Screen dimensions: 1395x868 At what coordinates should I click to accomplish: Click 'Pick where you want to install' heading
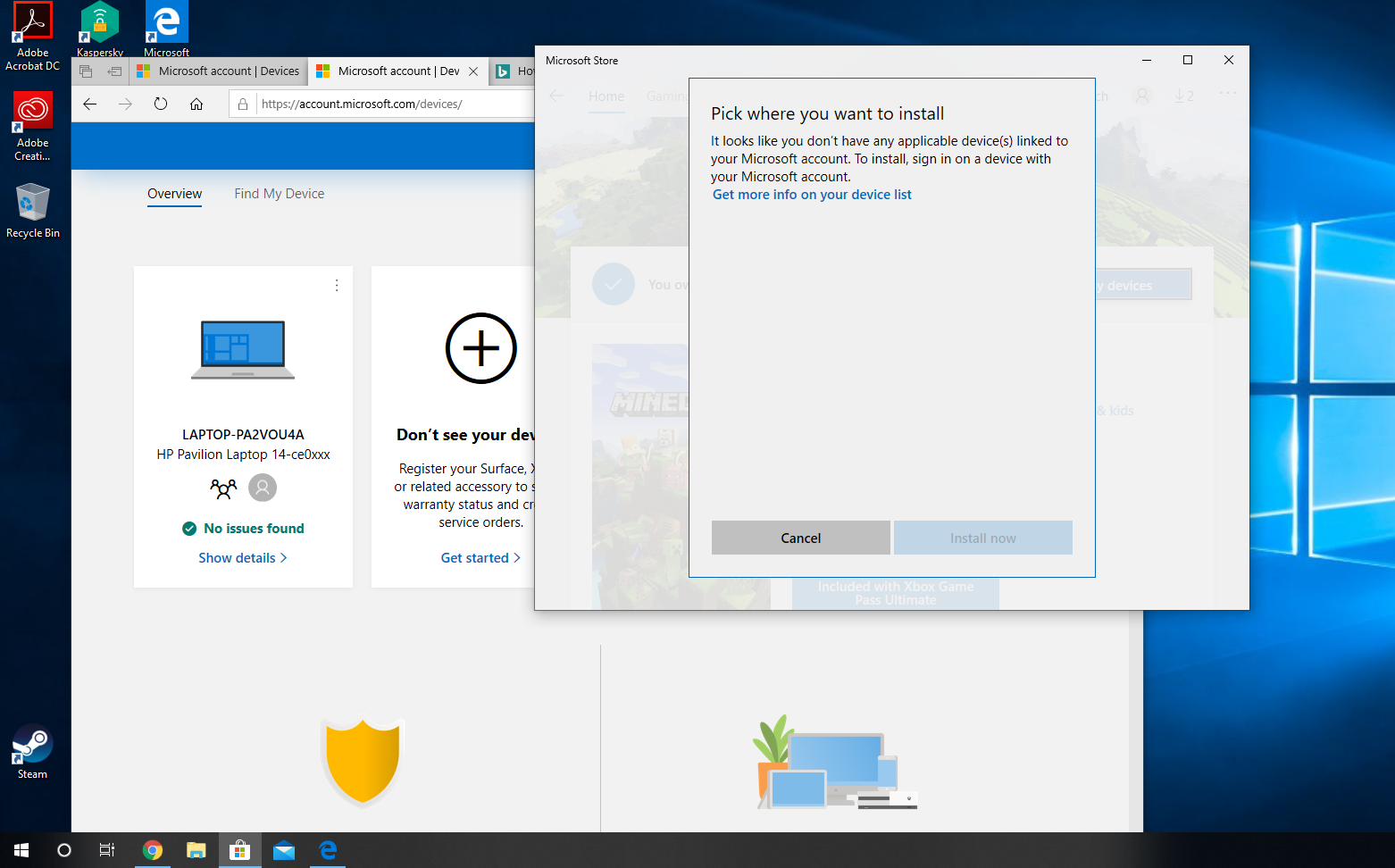click(x=827, y=113)
